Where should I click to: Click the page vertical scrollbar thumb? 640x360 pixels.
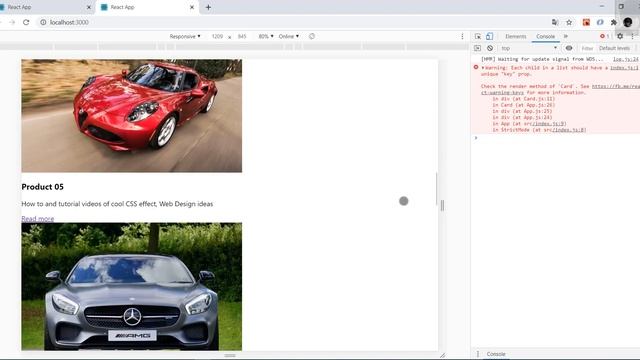click(436, 189)
